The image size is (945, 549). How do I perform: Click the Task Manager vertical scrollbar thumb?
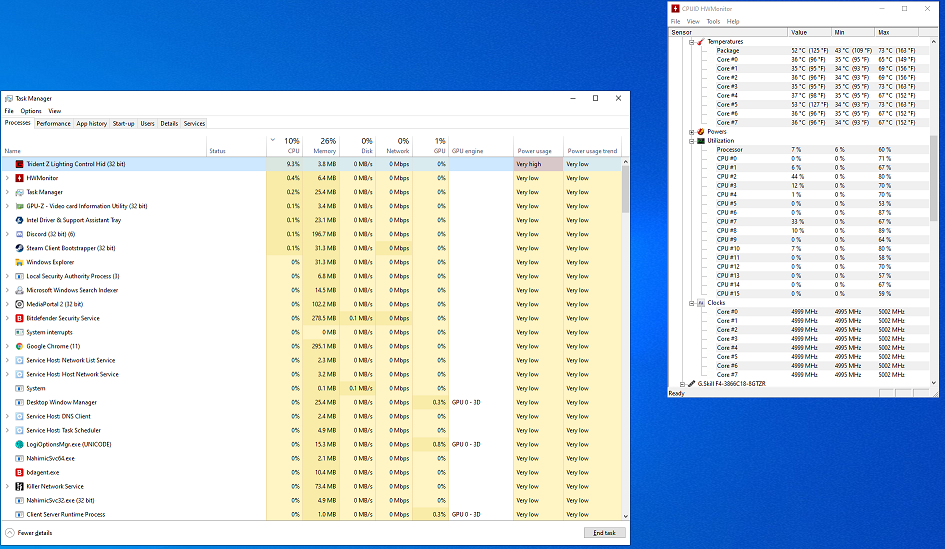(625, 189)
